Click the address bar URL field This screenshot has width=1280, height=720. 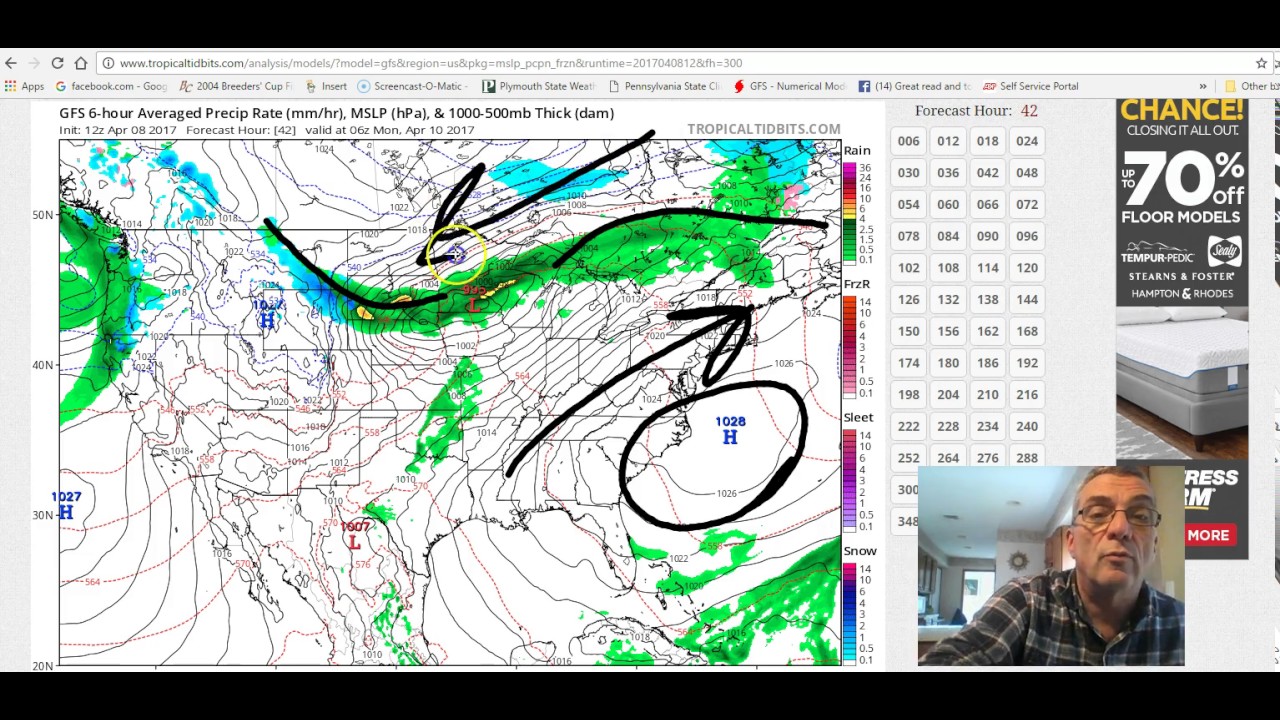pos(680,63)
